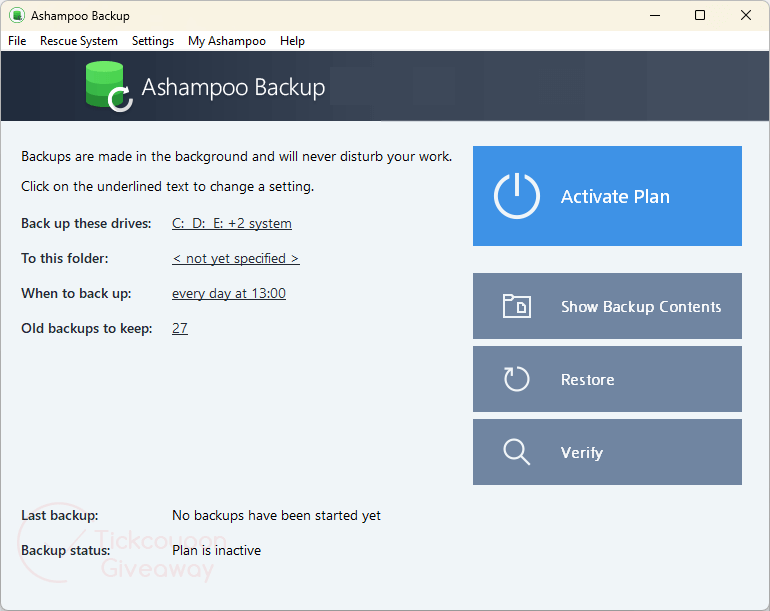Open the File menu
The width and height of the screenshot is (770, 611).
click(17, 41)
